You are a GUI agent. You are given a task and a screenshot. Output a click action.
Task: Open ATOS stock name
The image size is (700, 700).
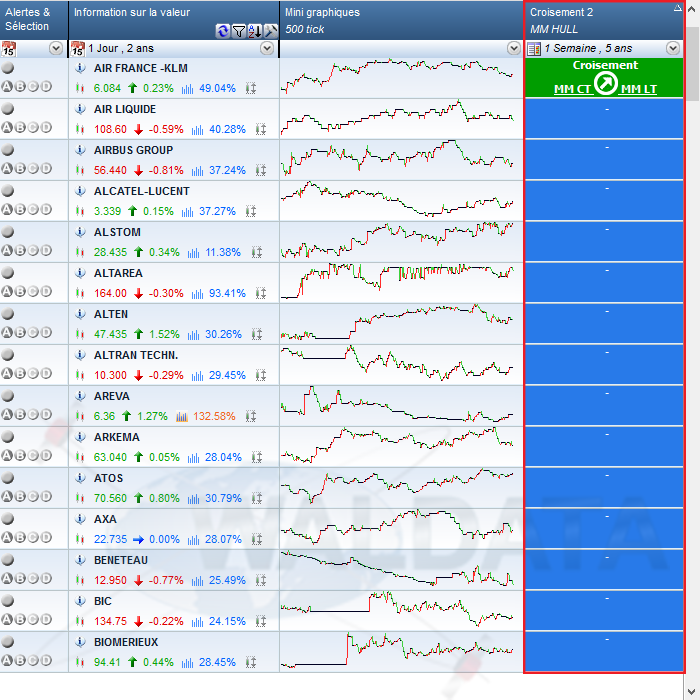point(108,478)
